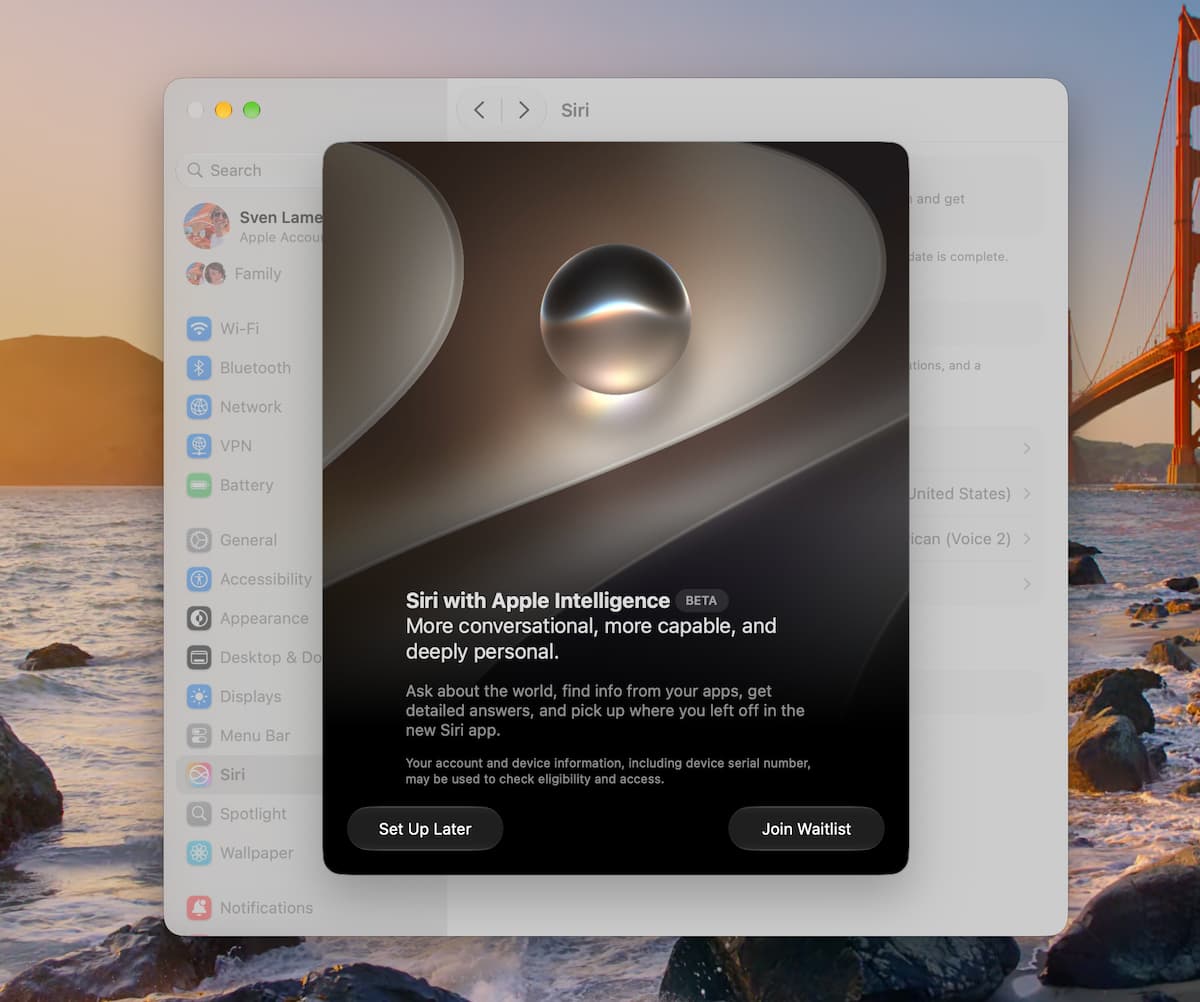Go forward using the toolbar chevron
The image size is (1200, 1002).
tap(523, 110)
